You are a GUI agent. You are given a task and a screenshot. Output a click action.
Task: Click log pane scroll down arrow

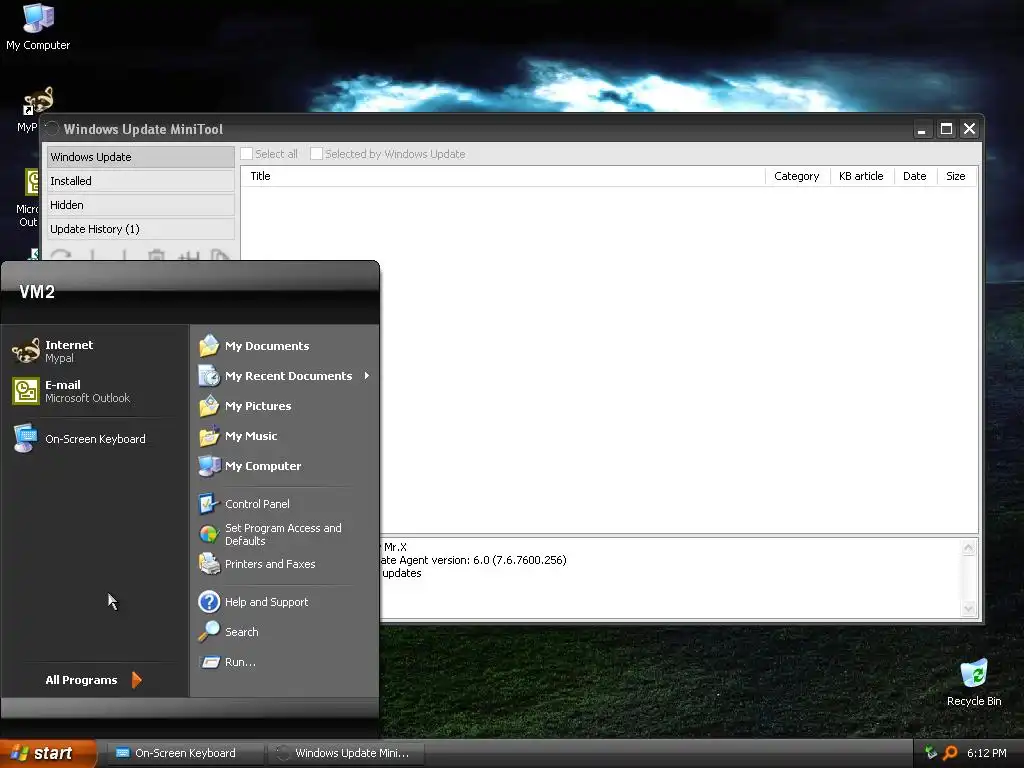pos(968,609)
